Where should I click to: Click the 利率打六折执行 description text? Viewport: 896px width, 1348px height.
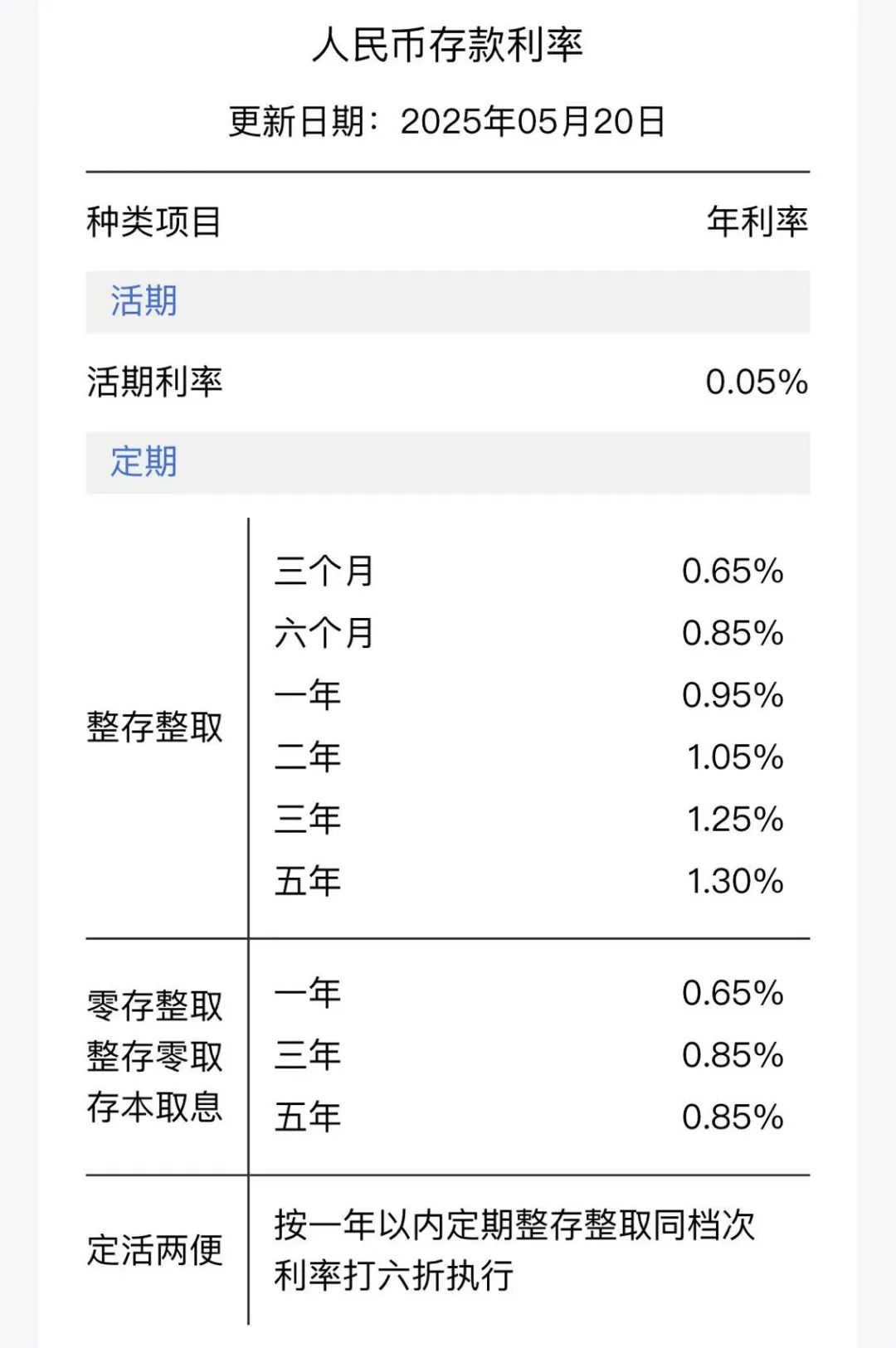point(394,1275)
